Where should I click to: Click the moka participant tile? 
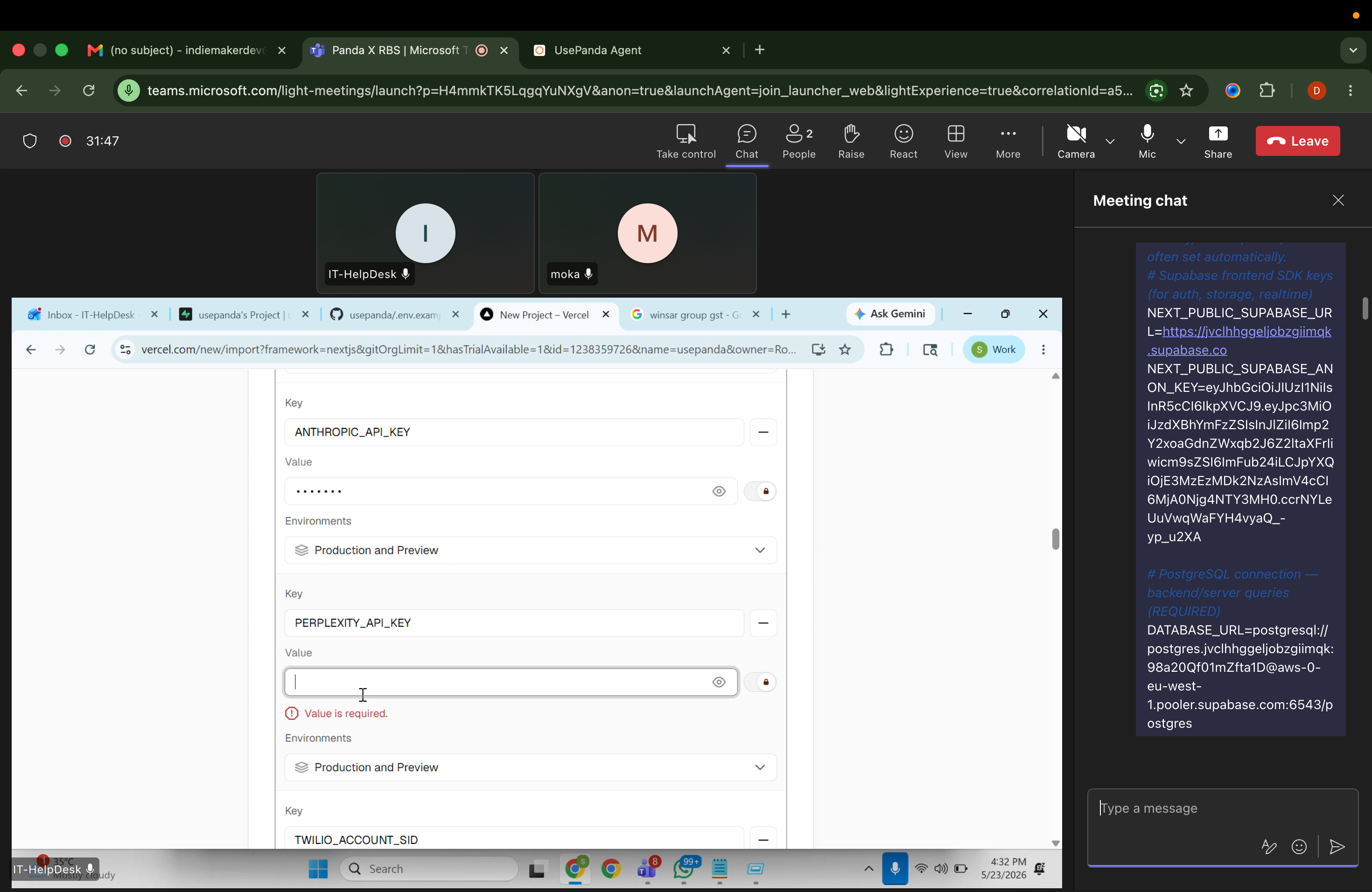click(647, 233)
